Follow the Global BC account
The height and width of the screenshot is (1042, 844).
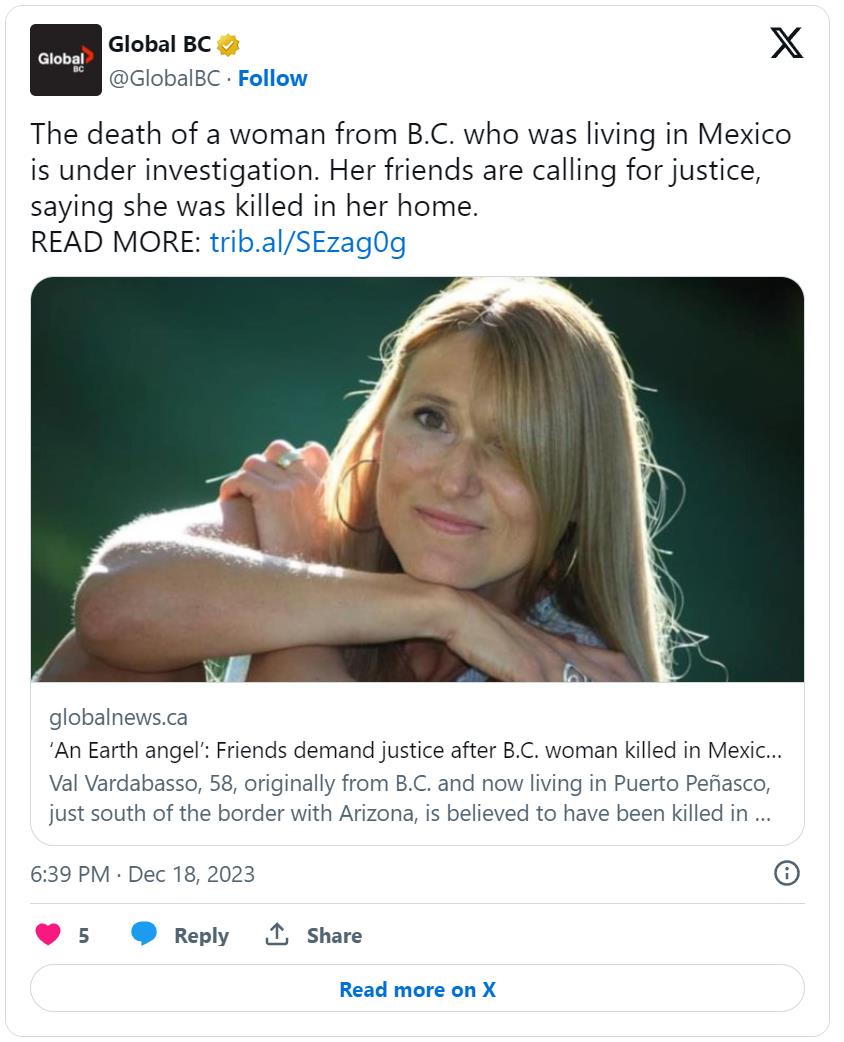[x=273, y=78]
